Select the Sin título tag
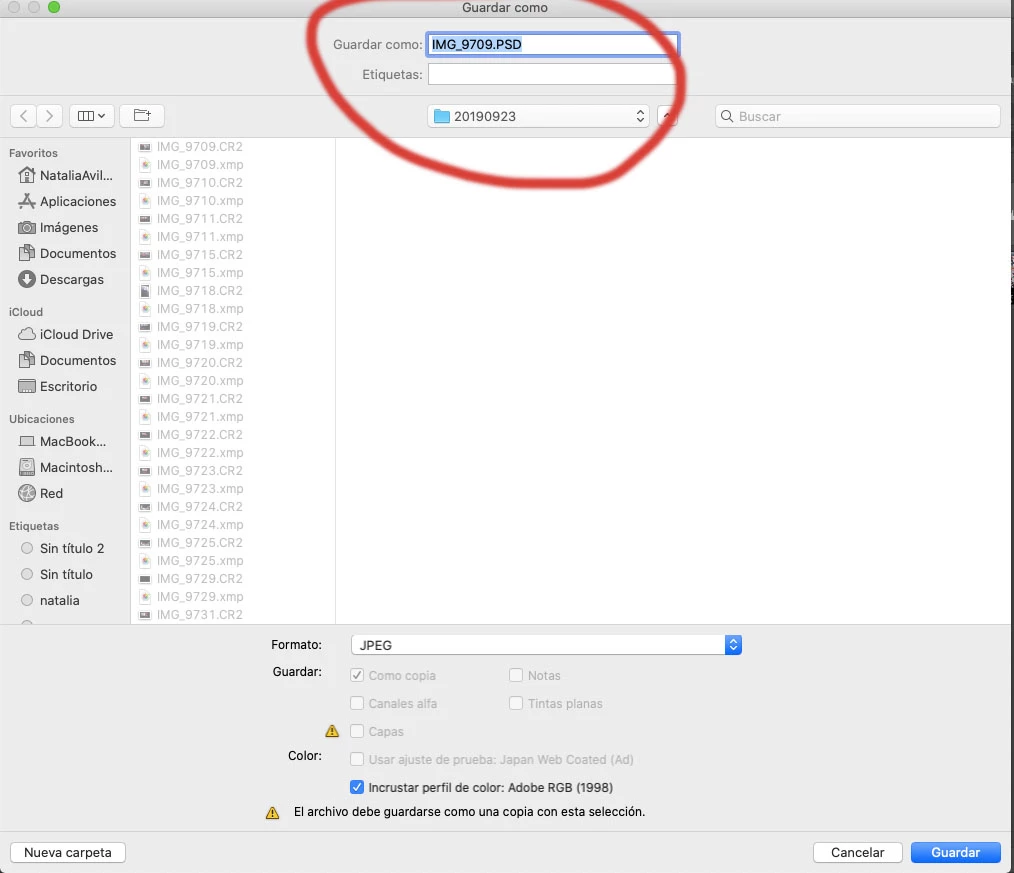 tap(57, 574)
